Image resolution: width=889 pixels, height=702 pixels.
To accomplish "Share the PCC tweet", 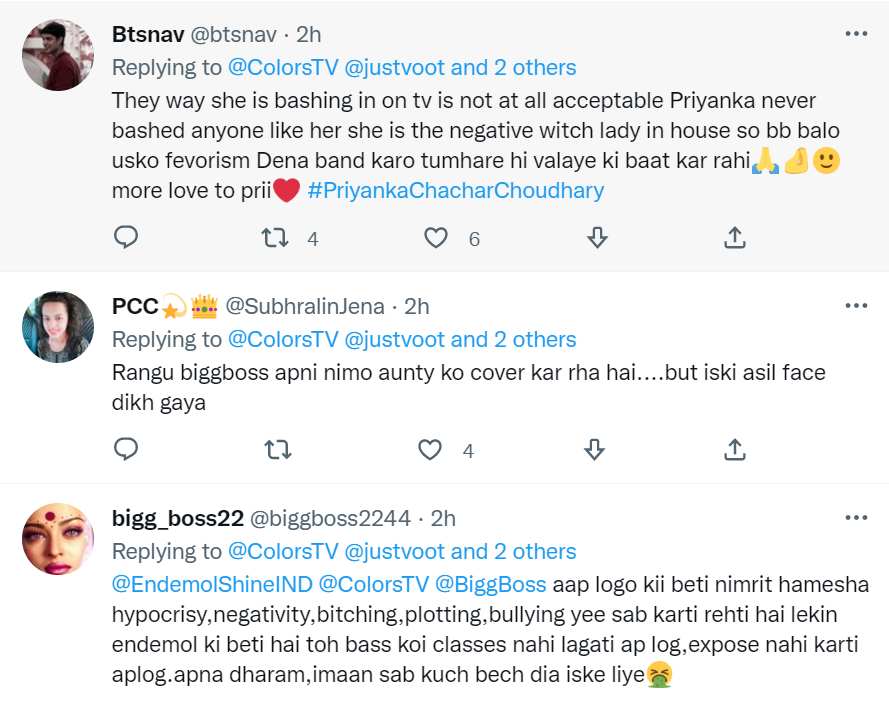I will (x=734, y=450).
